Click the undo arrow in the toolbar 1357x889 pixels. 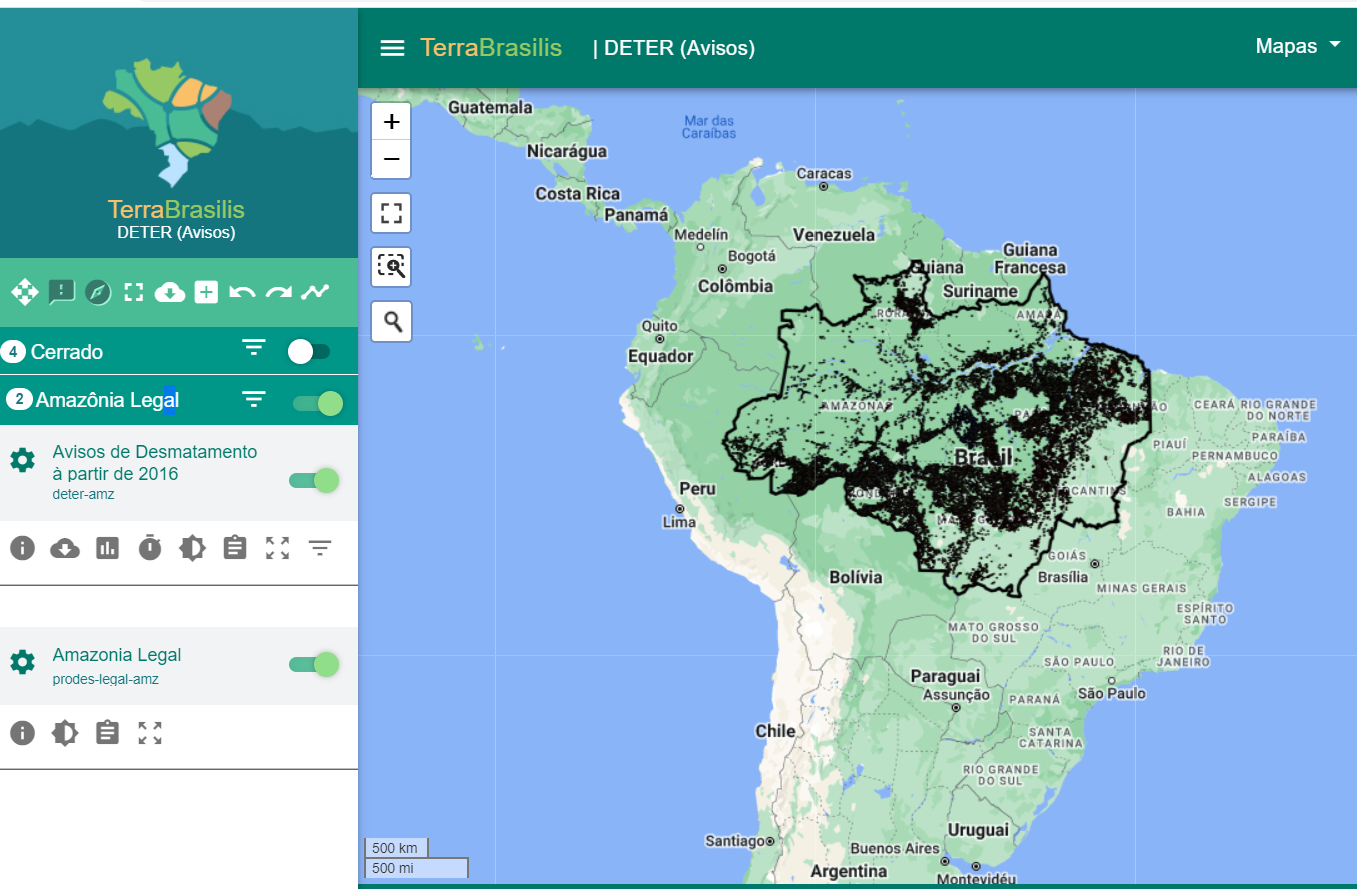[x=242, y=292]
